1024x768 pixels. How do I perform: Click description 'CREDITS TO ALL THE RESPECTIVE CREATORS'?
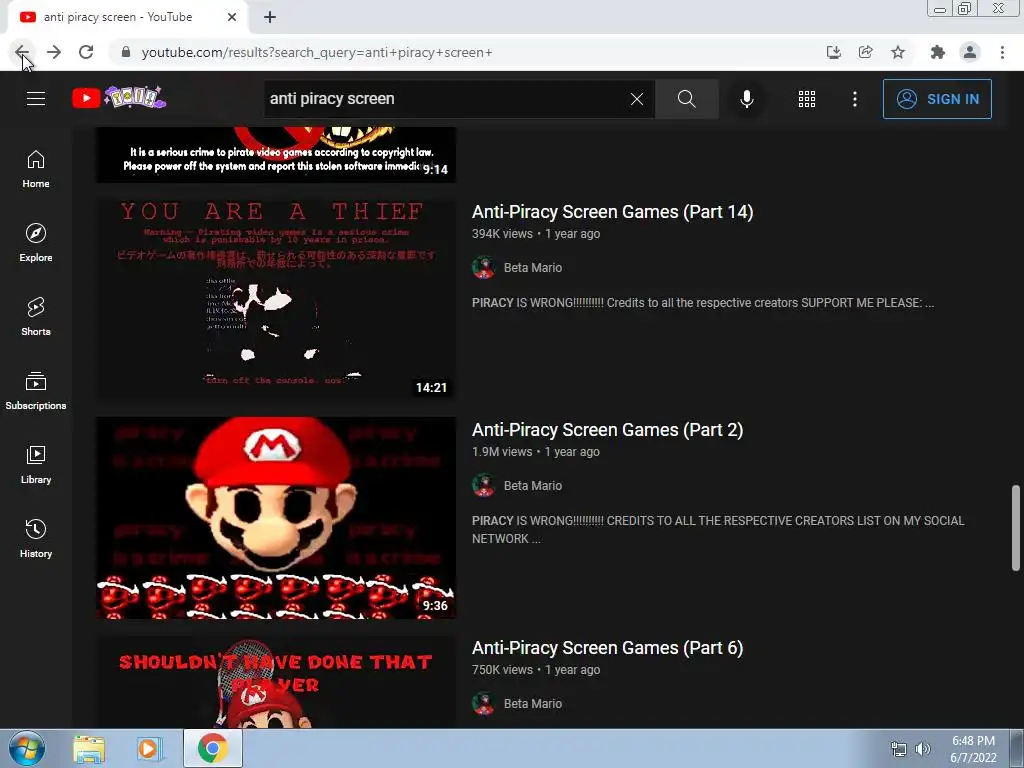click(718, 530)
